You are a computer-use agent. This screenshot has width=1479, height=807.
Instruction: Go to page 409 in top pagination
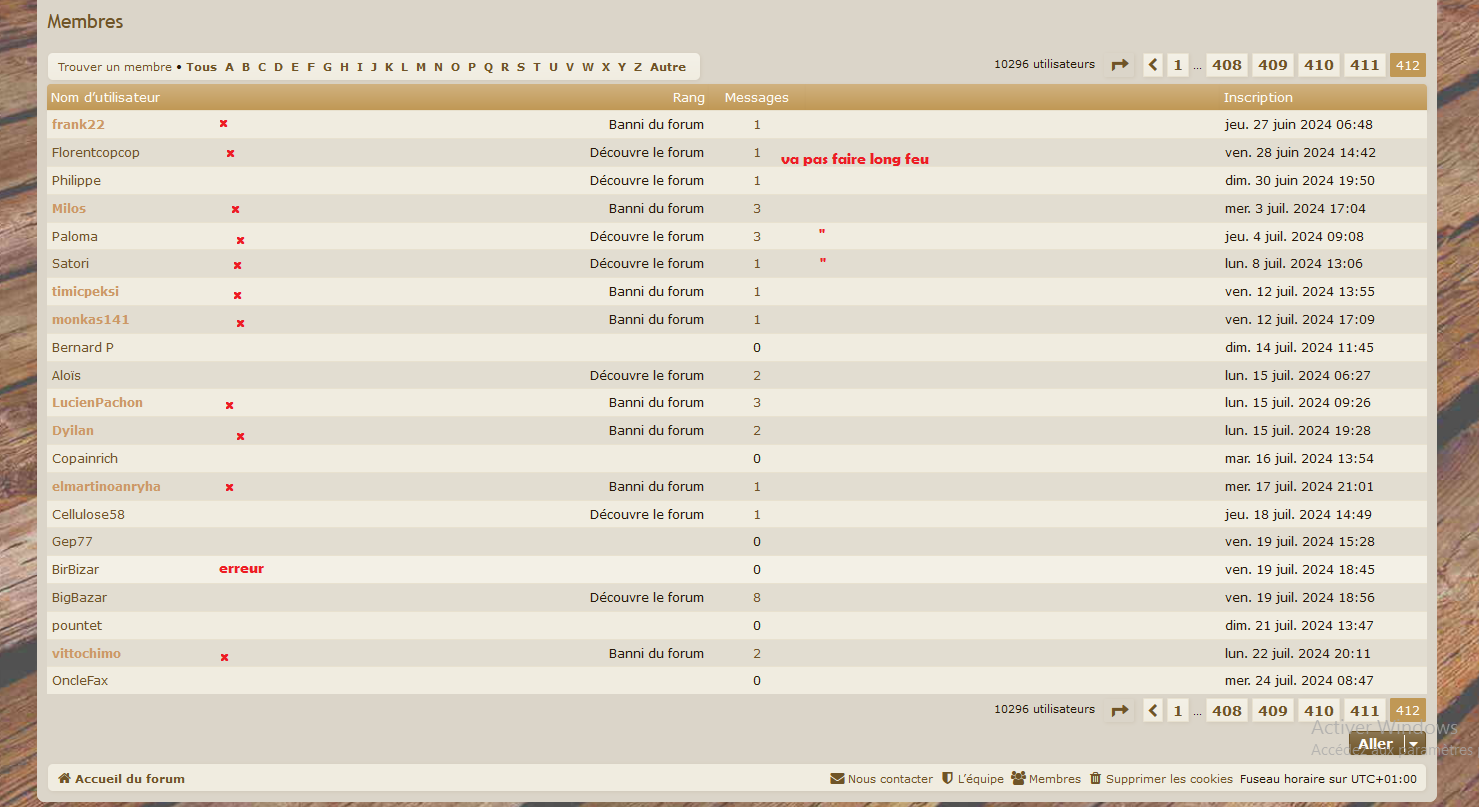coord(1273,65)
